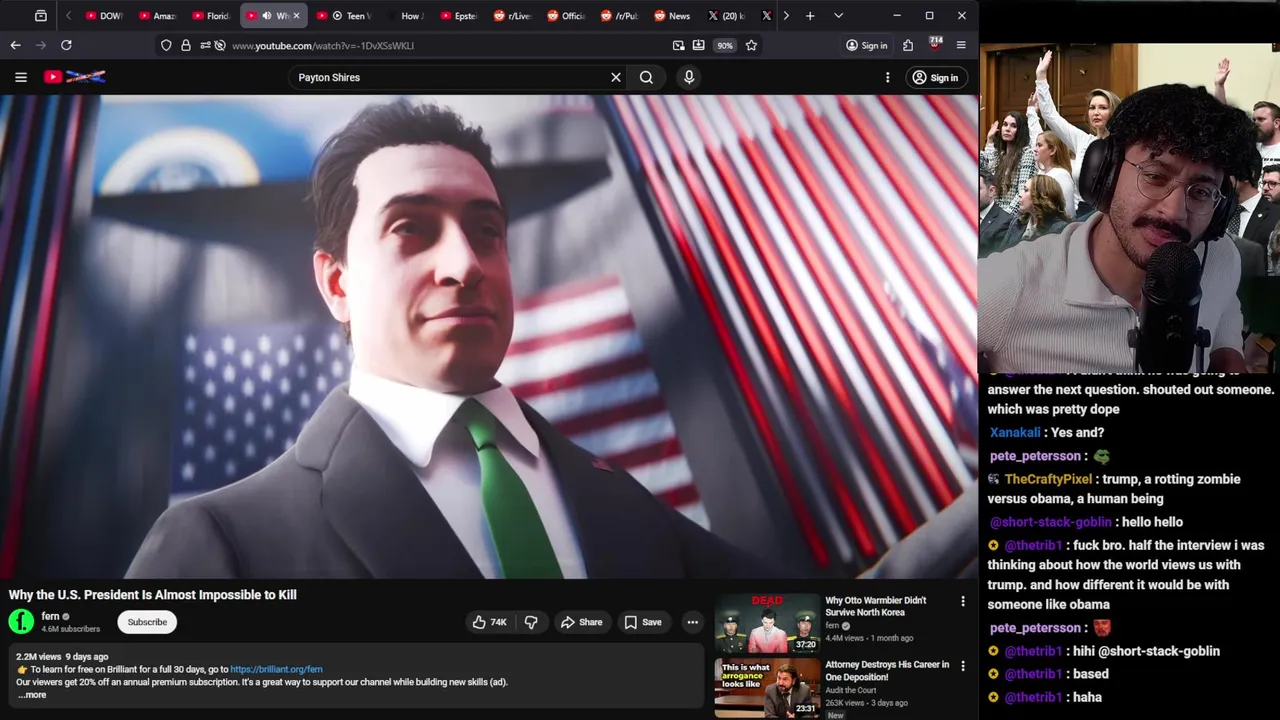Viewport: 1280px width, 720px height.
Task: Switch to the How tab
Action: pyautogui.click(x=408, y=16)
